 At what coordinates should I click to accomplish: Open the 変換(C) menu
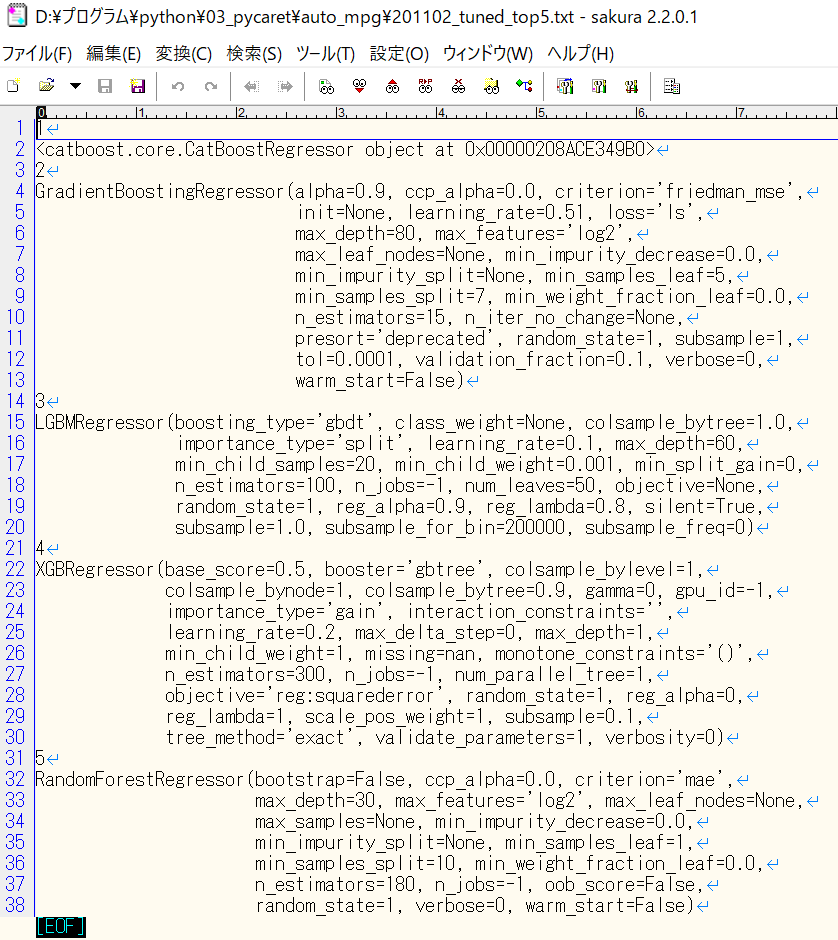coord(183,54)
